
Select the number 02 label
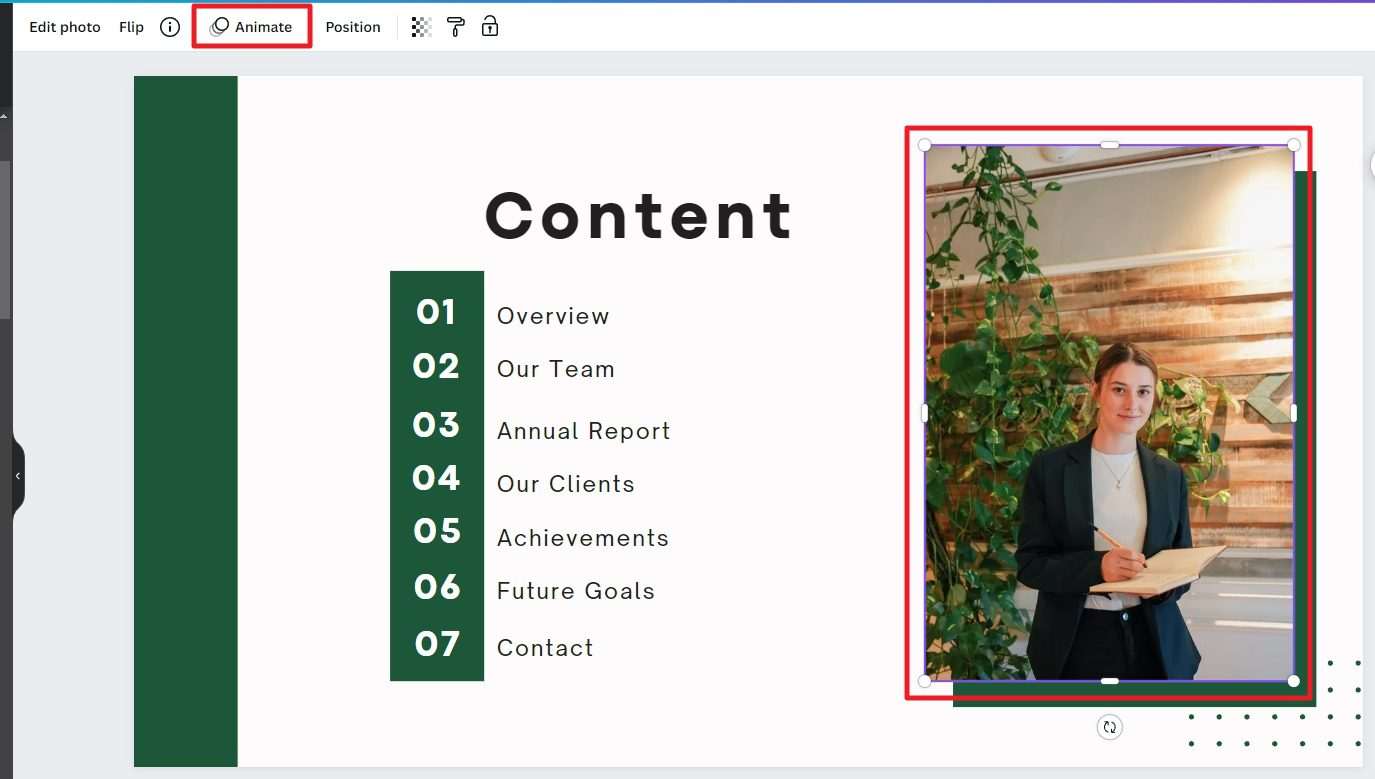[436, 366]
